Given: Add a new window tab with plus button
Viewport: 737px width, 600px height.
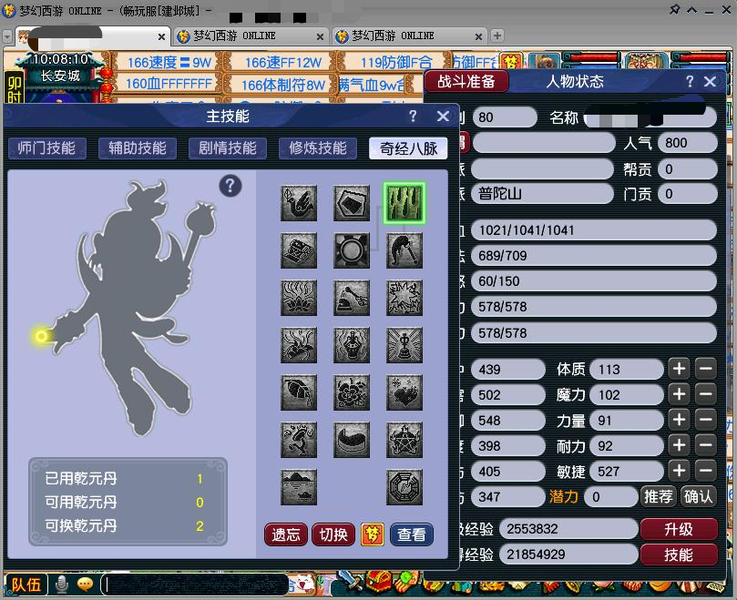Looking at the screenshot, I should pos(497,36).
